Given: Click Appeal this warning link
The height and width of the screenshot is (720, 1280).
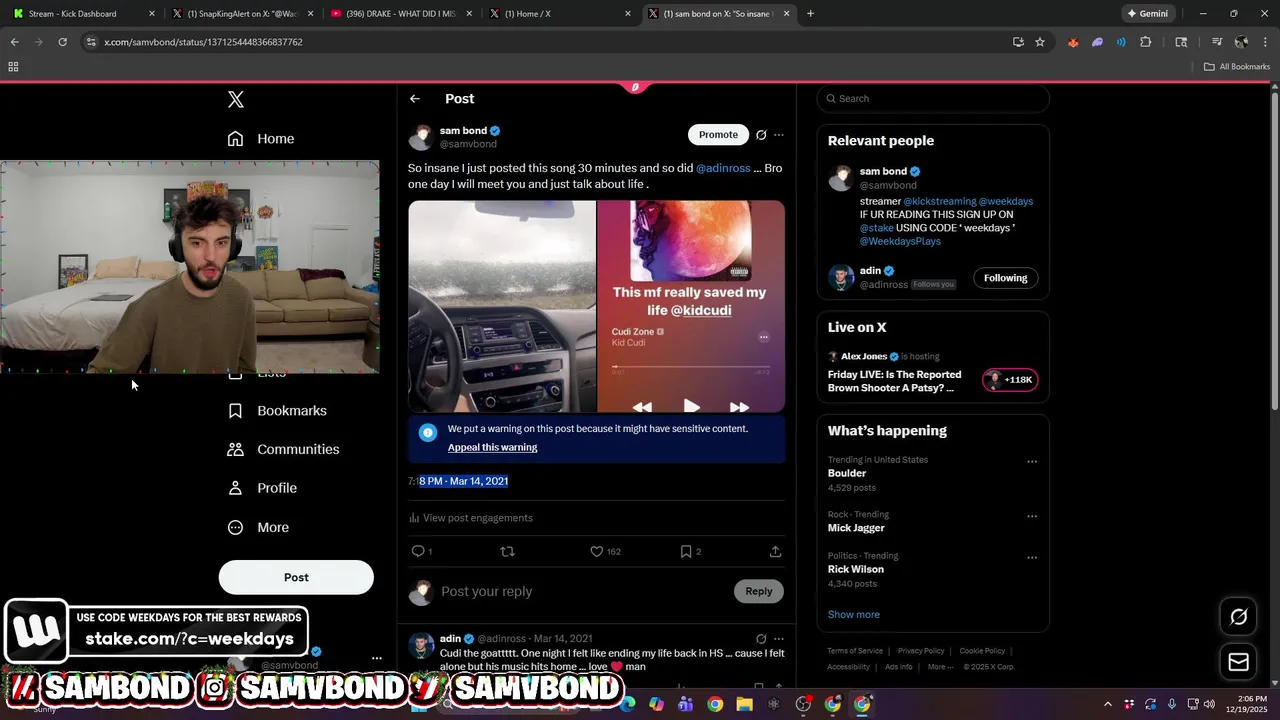Looking at the screenshot, I should (492, 447).
